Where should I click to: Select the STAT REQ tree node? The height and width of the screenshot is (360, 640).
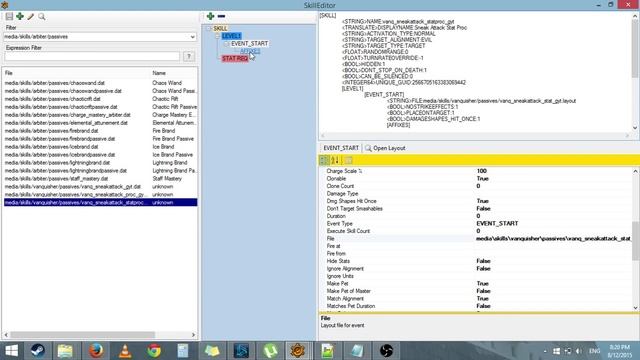click(235, 58)
